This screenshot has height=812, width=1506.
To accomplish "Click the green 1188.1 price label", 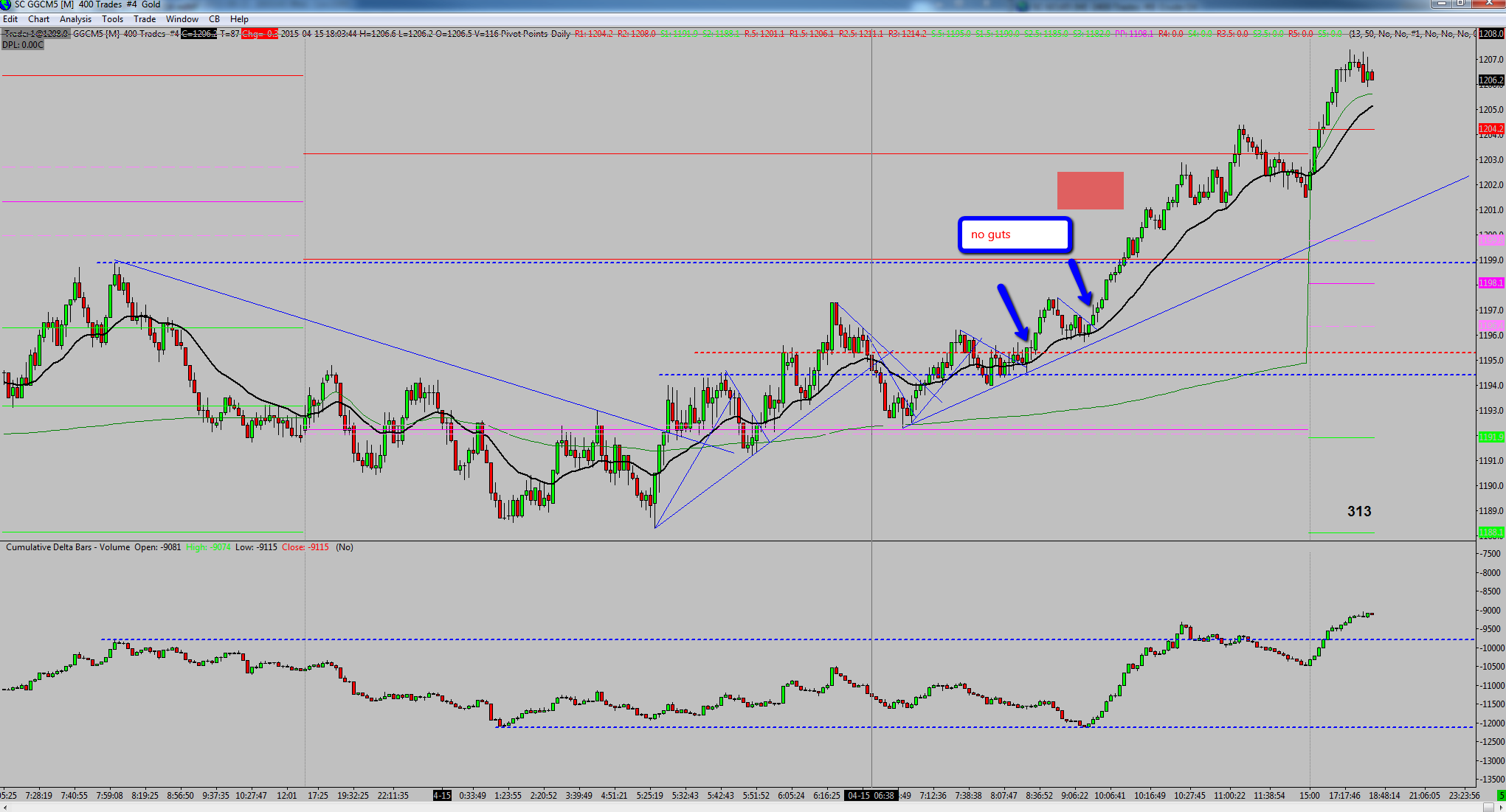I will (1491, 532).
